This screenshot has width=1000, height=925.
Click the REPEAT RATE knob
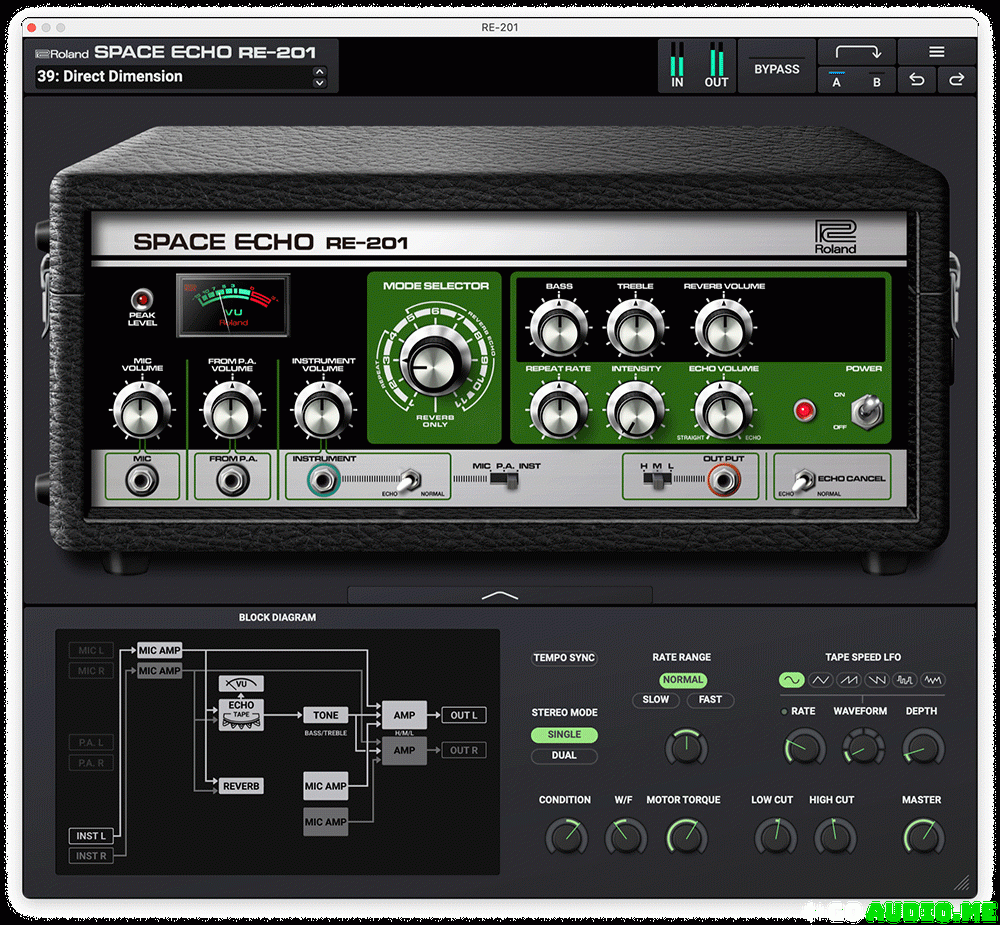click(x=559, y=411)
